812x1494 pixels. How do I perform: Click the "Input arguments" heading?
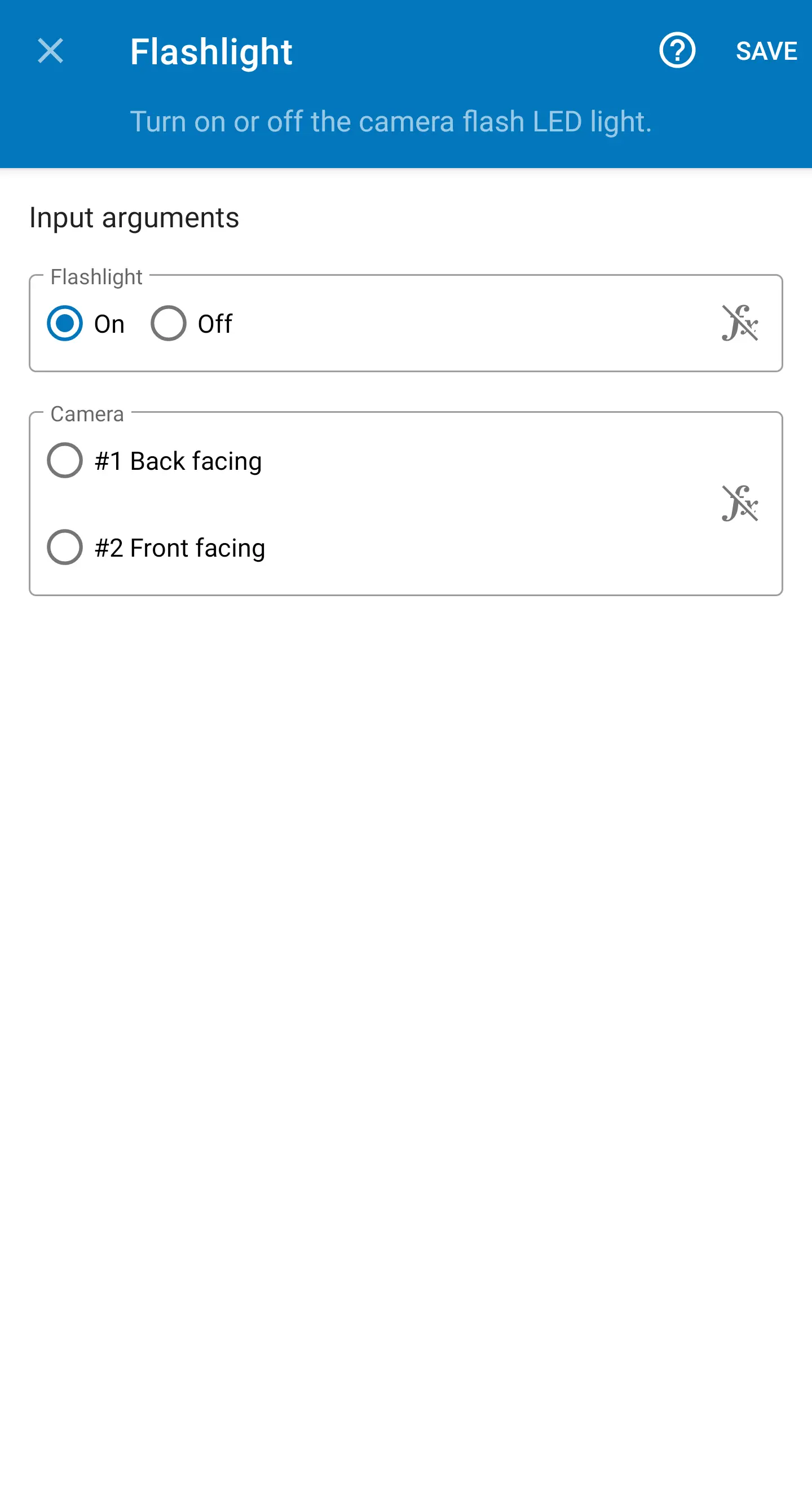(134, 218)
